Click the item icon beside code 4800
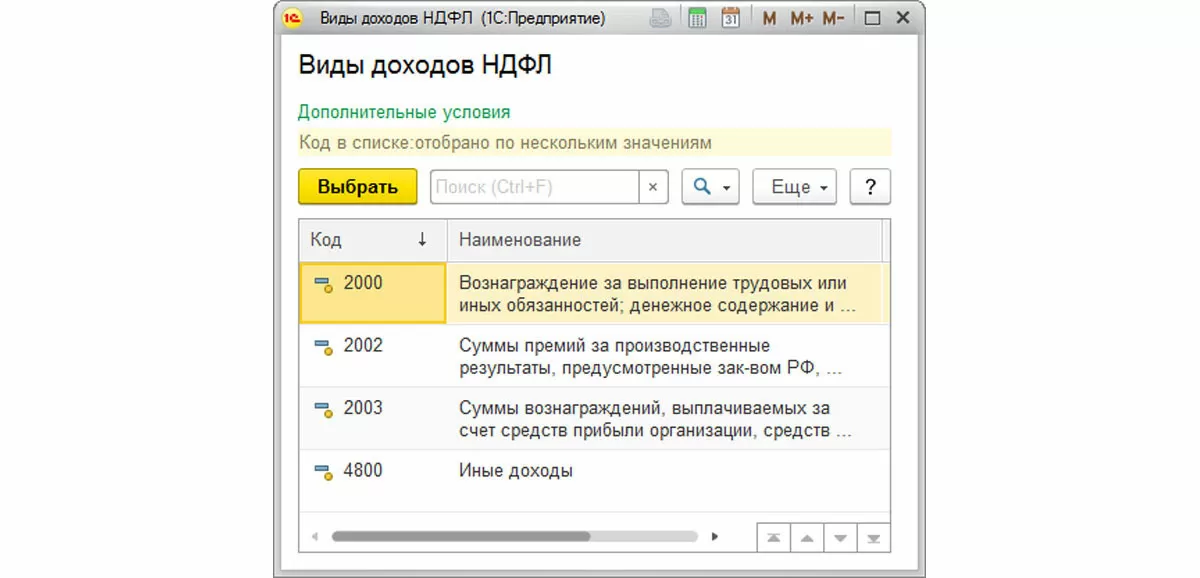 [x=323, y=471]
